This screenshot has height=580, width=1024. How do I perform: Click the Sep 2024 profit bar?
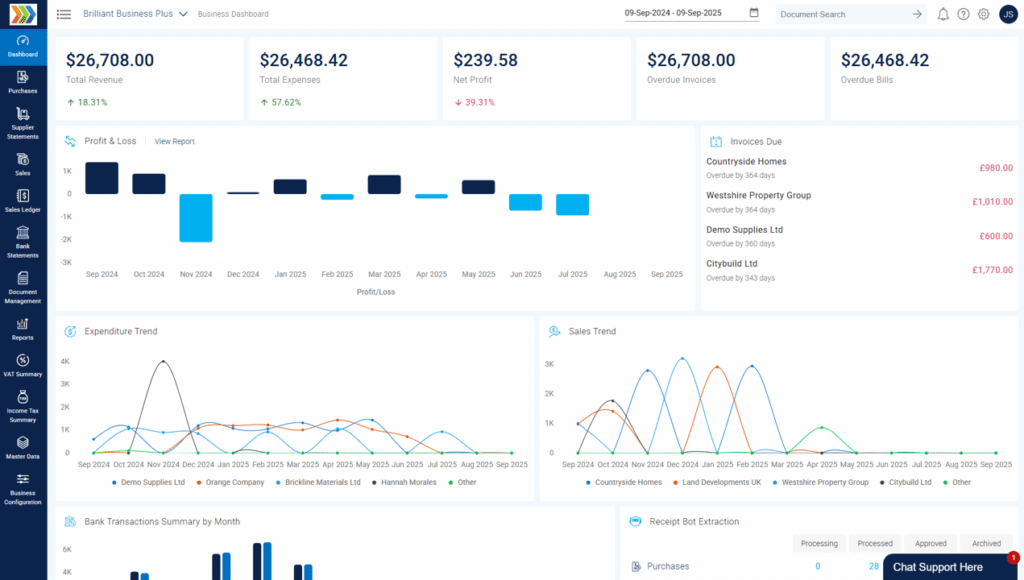point(102,178)
